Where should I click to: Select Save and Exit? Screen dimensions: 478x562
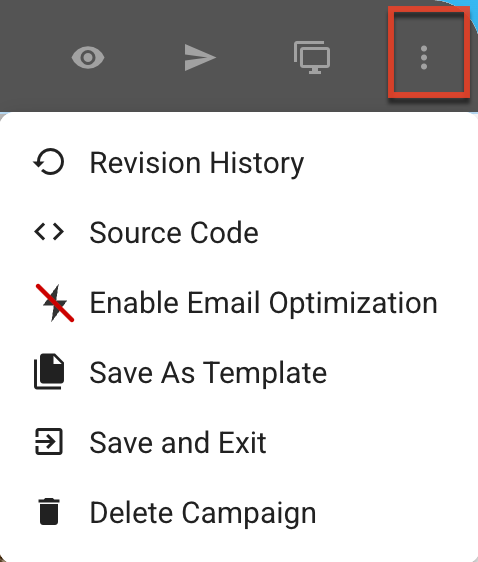pos(239,443)
